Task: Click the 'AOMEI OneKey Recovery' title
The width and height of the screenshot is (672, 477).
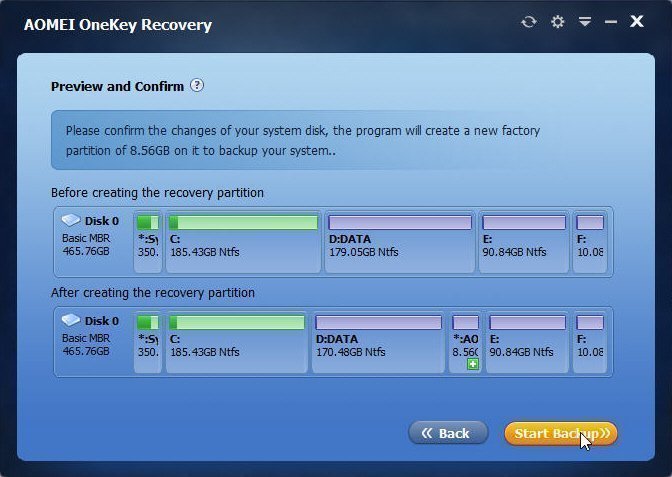Action: [x=118, y=25]
